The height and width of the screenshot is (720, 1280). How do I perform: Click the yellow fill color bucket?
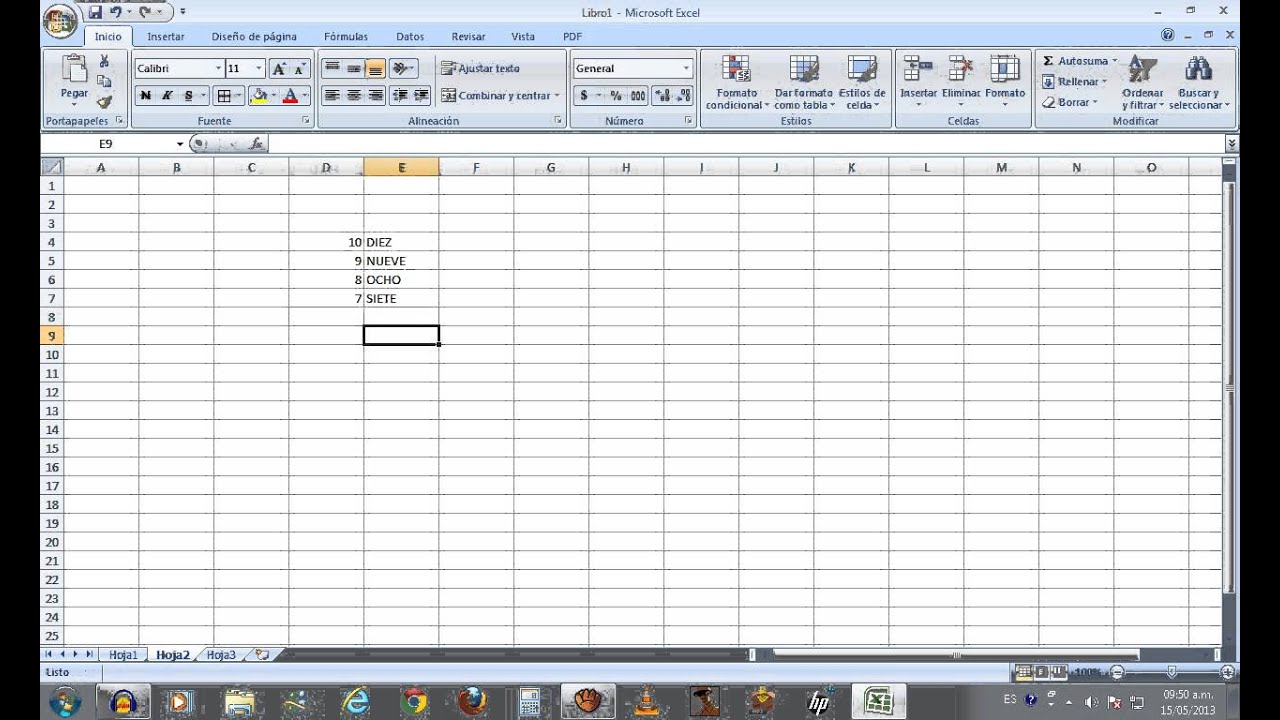[x=259, y=96]
